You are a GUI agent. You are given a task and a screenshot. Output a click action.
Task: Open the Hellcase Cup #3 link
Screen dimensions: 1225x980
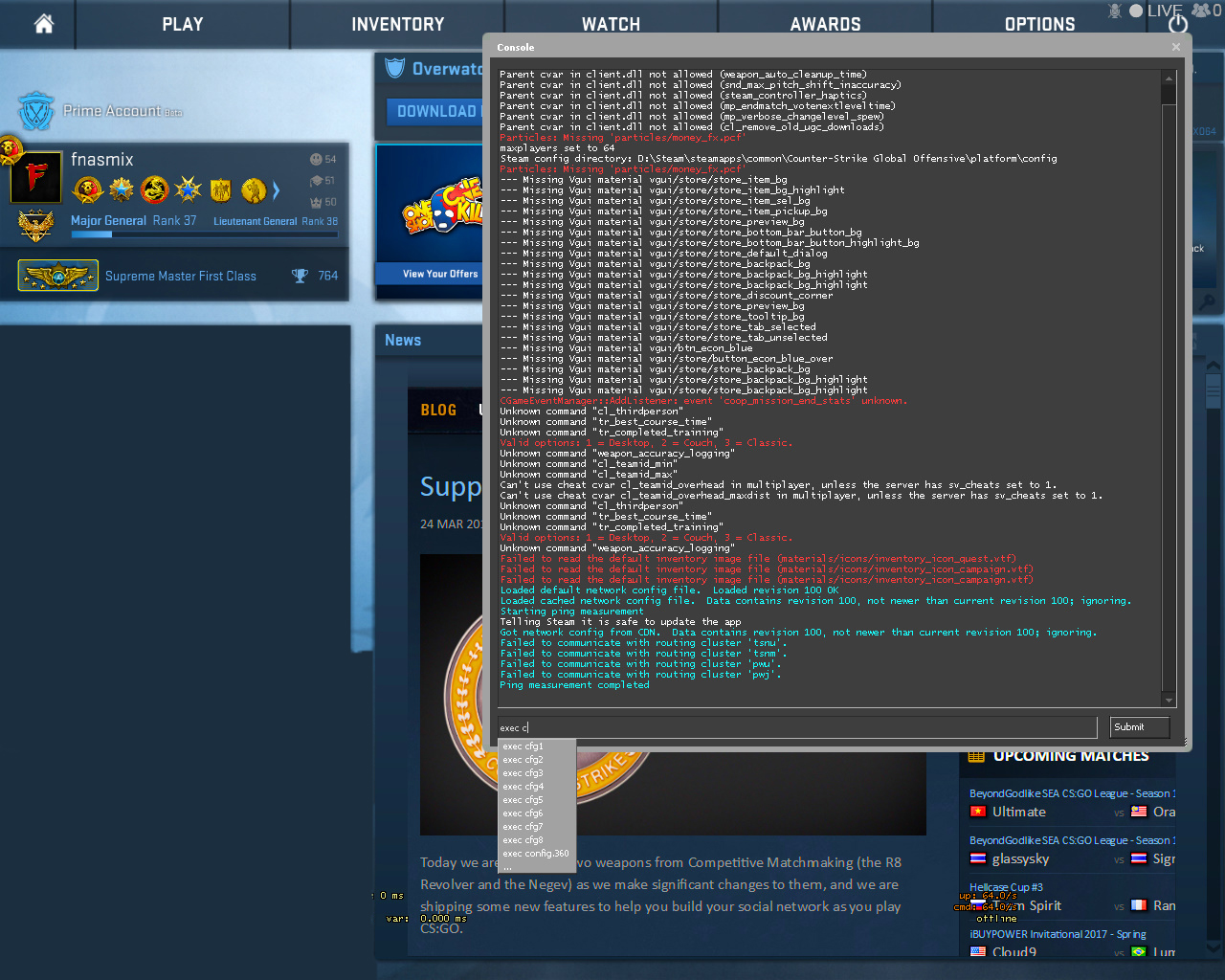(x=1006, y=887)
